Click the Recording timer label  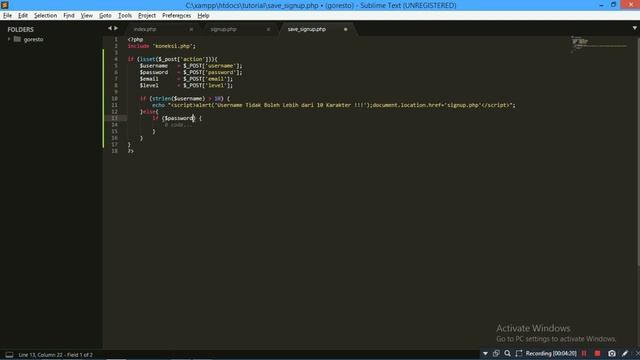pos(551,353)
